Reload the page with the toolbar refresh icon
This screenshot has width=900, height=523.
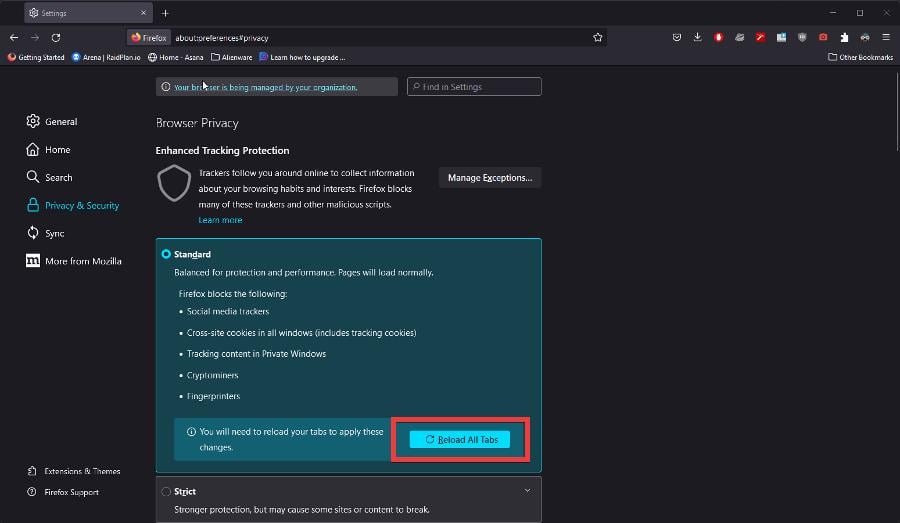56,37
